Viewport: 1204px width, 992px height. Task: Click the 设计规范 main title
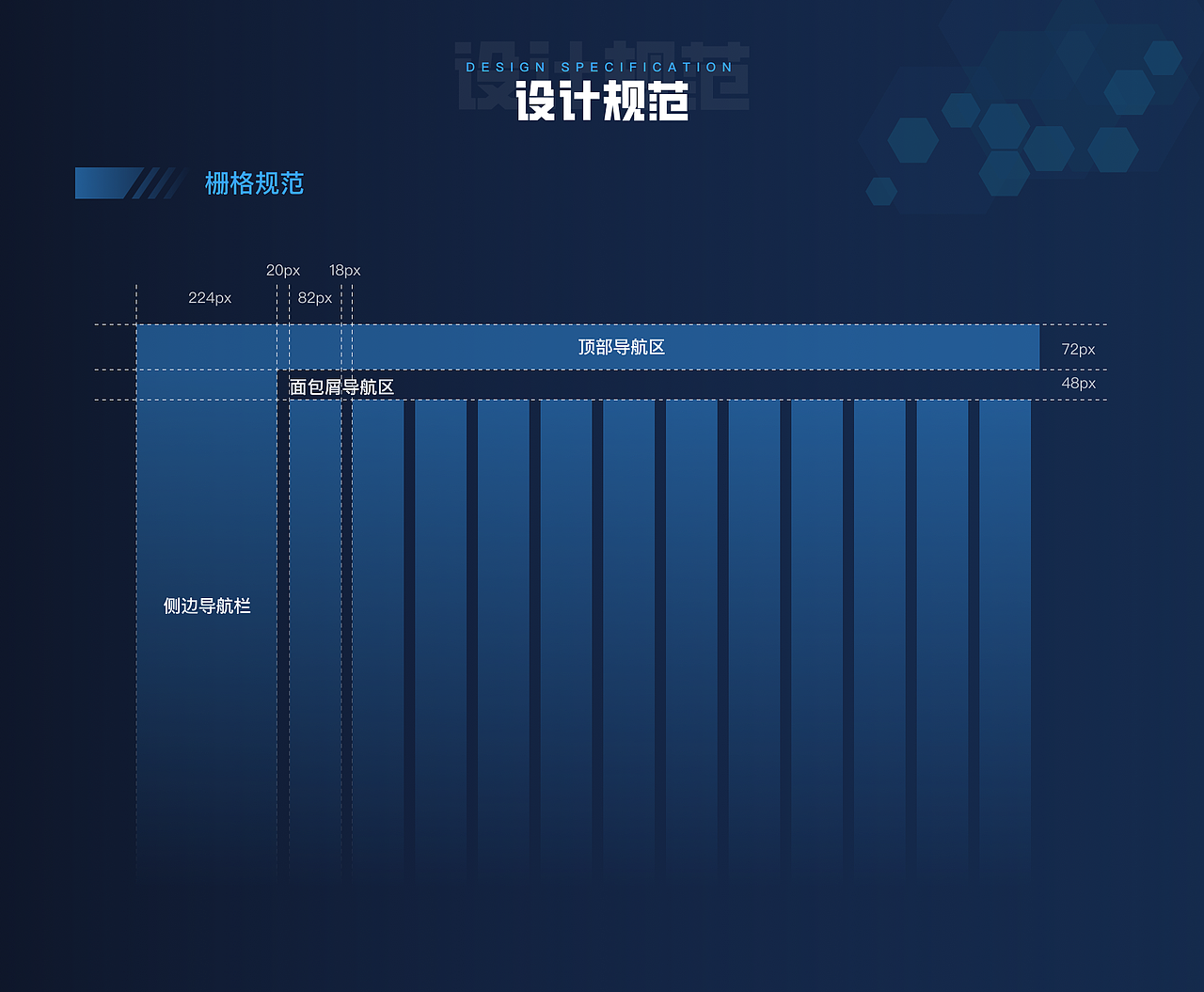(602, 103)
